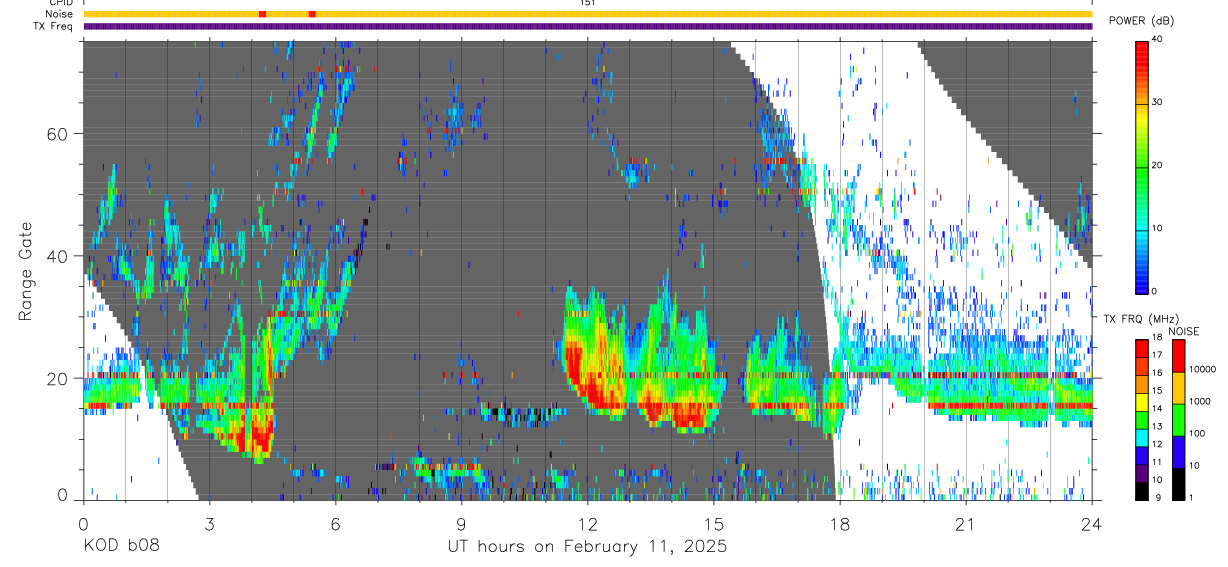The image size is (1228, 567).
Task: Click the purple TX Freq strip above the plot
Action: tap(588, 26)
